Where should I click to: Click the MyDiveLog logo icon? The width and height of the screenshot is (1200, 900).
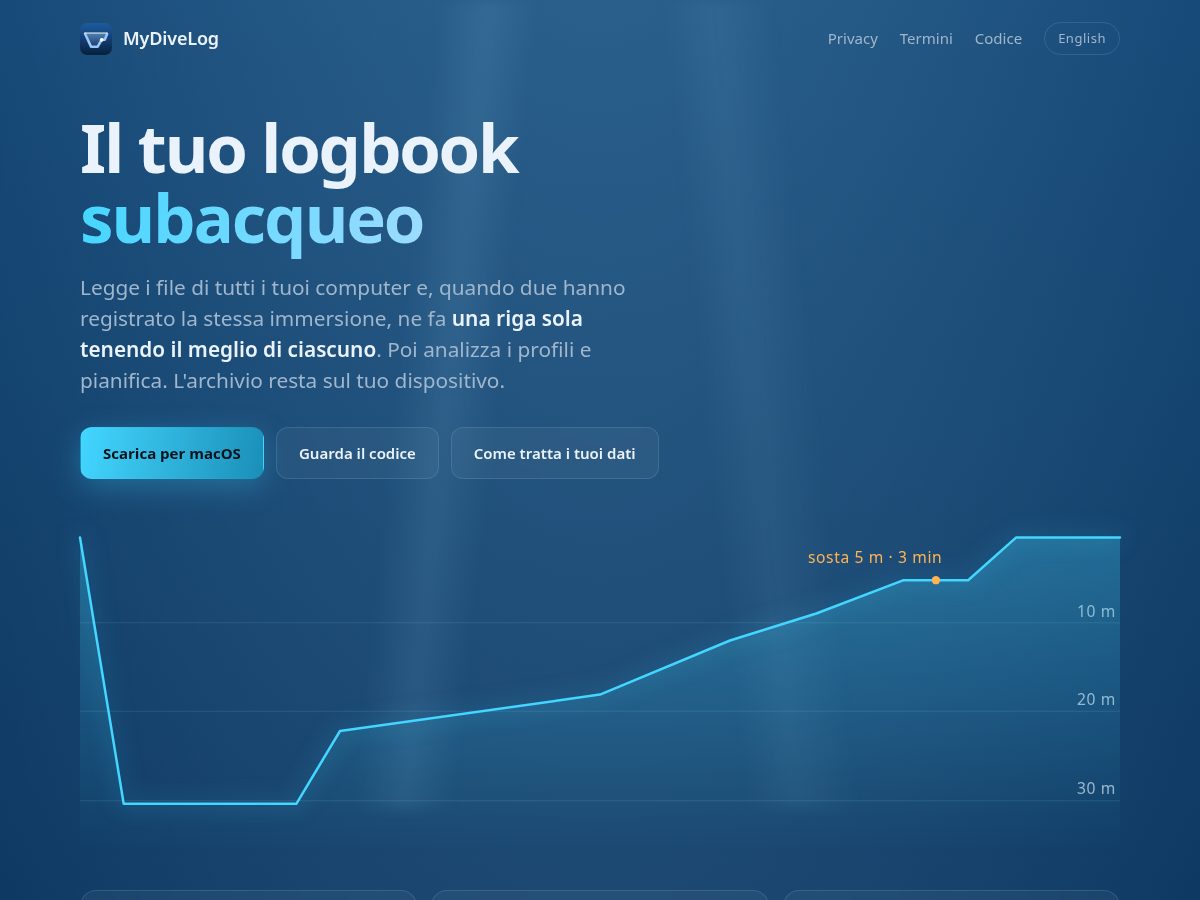pyautogui.click(x=96, y=39)
